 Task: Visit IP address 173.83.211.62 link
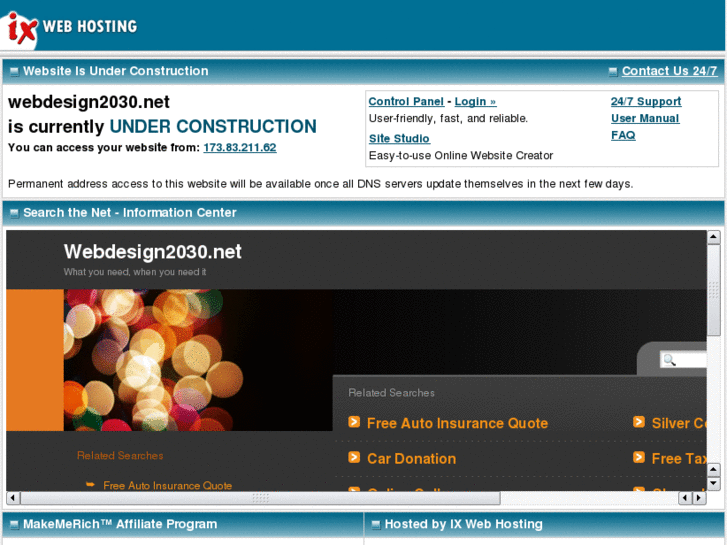(240, 147)
